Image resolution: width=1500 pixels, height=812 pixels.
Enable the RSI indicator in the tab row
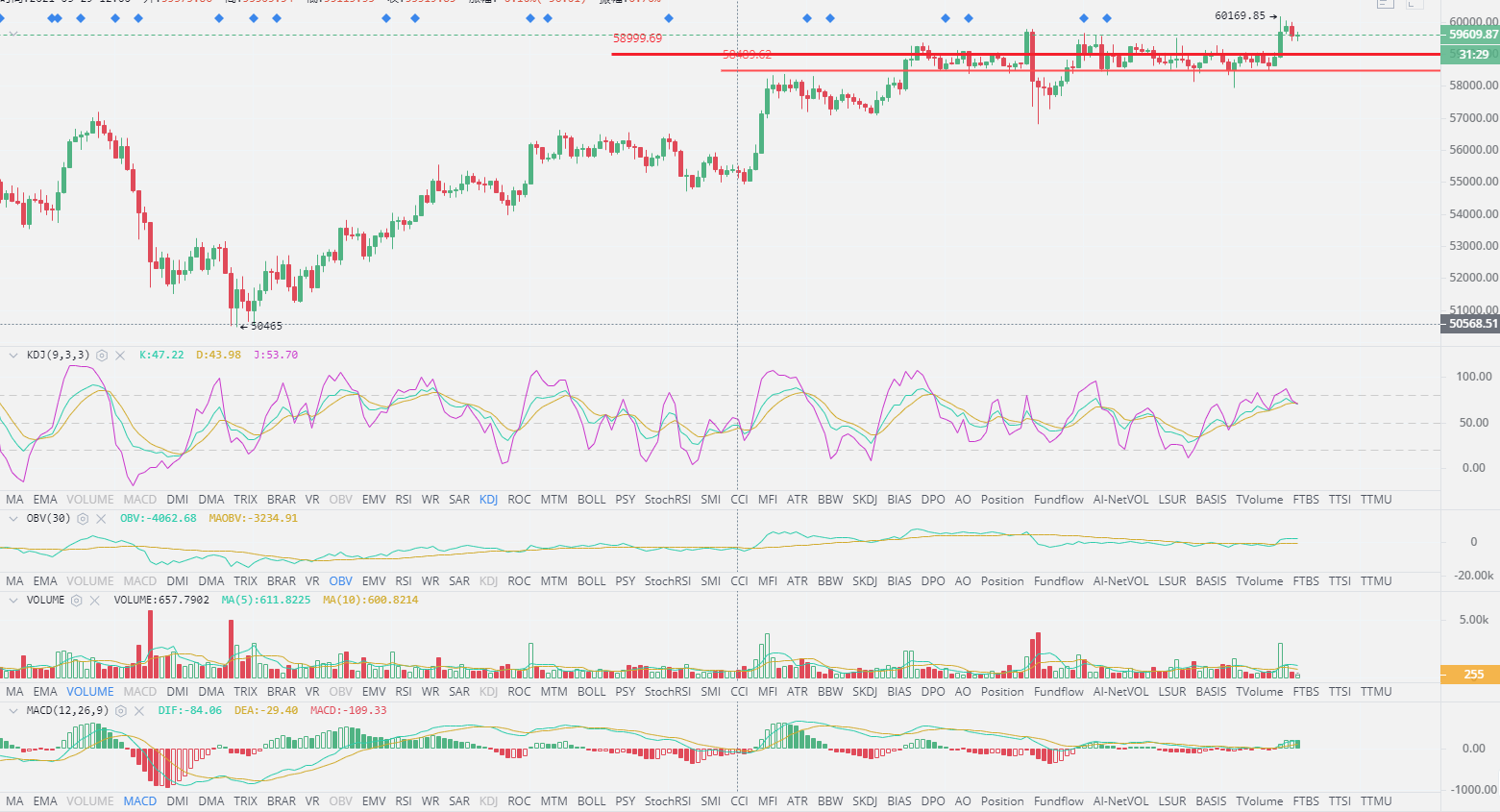click(403, 499)
